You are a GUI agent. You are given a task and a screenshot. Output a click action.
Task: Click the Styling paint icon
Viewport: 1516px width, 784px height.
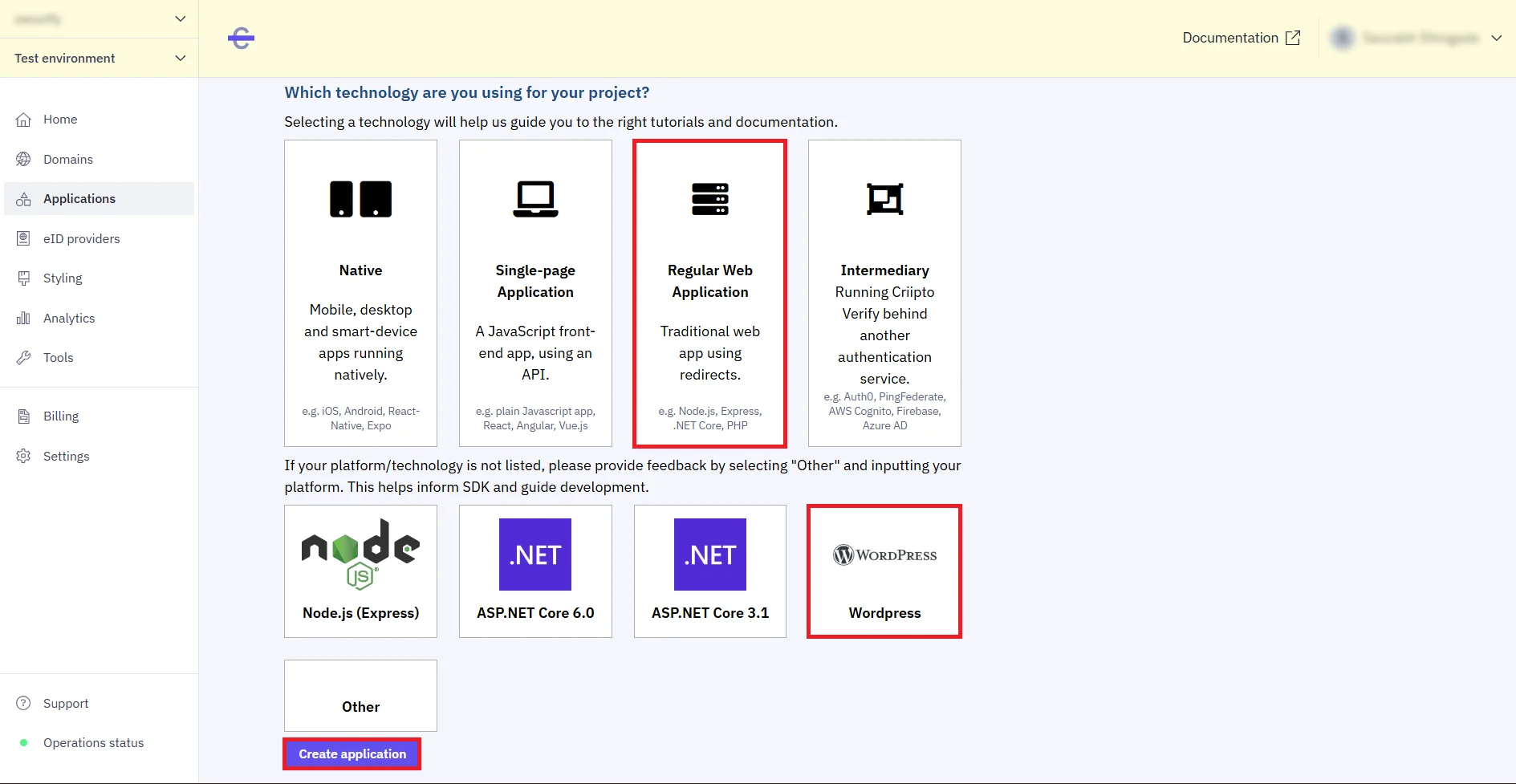coord(23,278)
